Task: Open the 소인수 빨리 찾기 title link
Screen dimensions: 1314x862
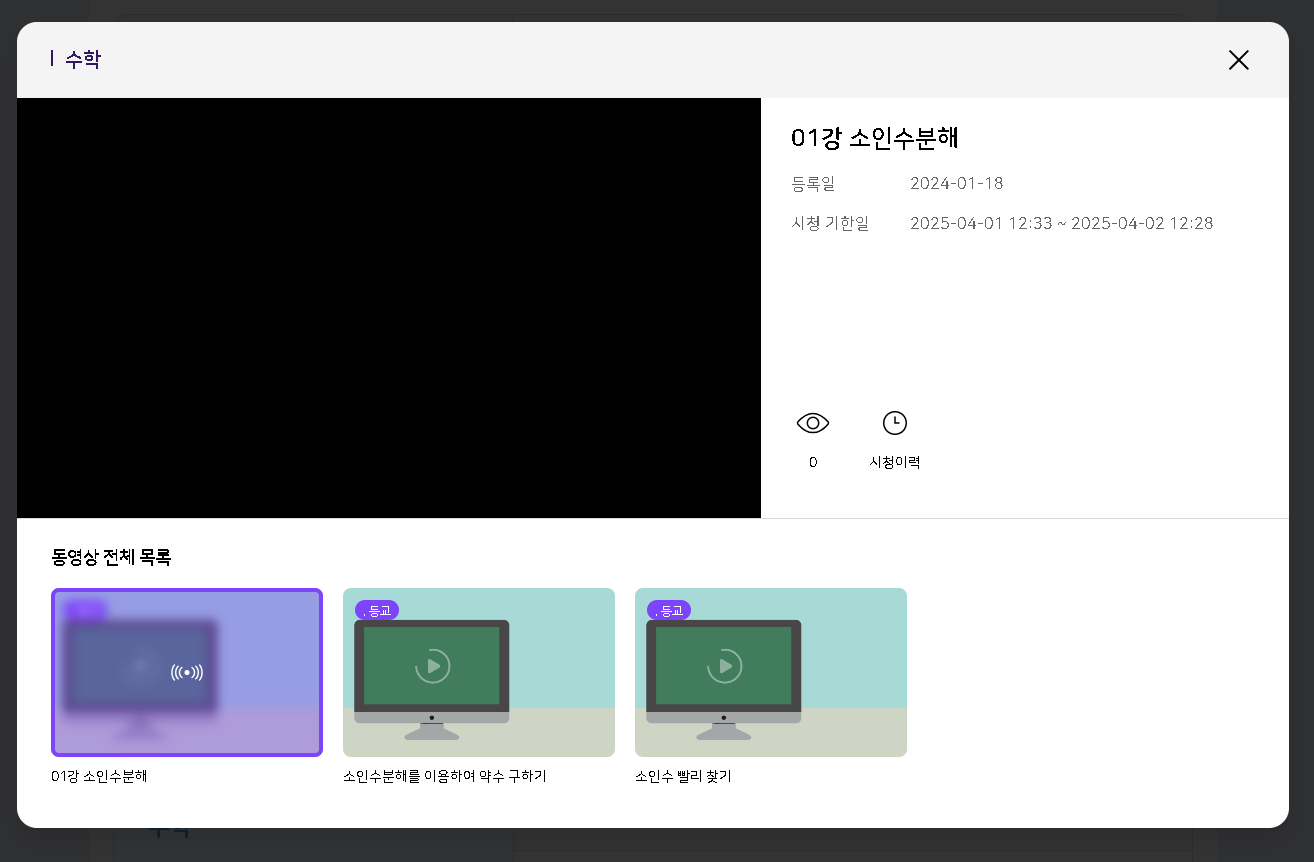Action: [x=683, y=776]
